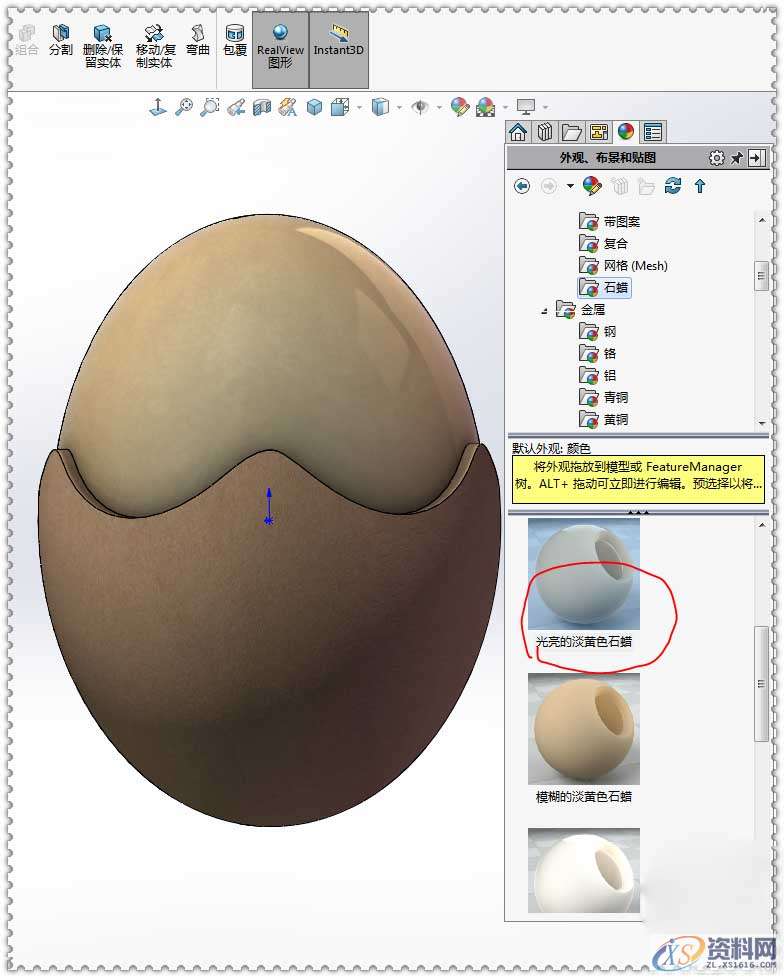Open the 青铜 folder

pos(603,397)
